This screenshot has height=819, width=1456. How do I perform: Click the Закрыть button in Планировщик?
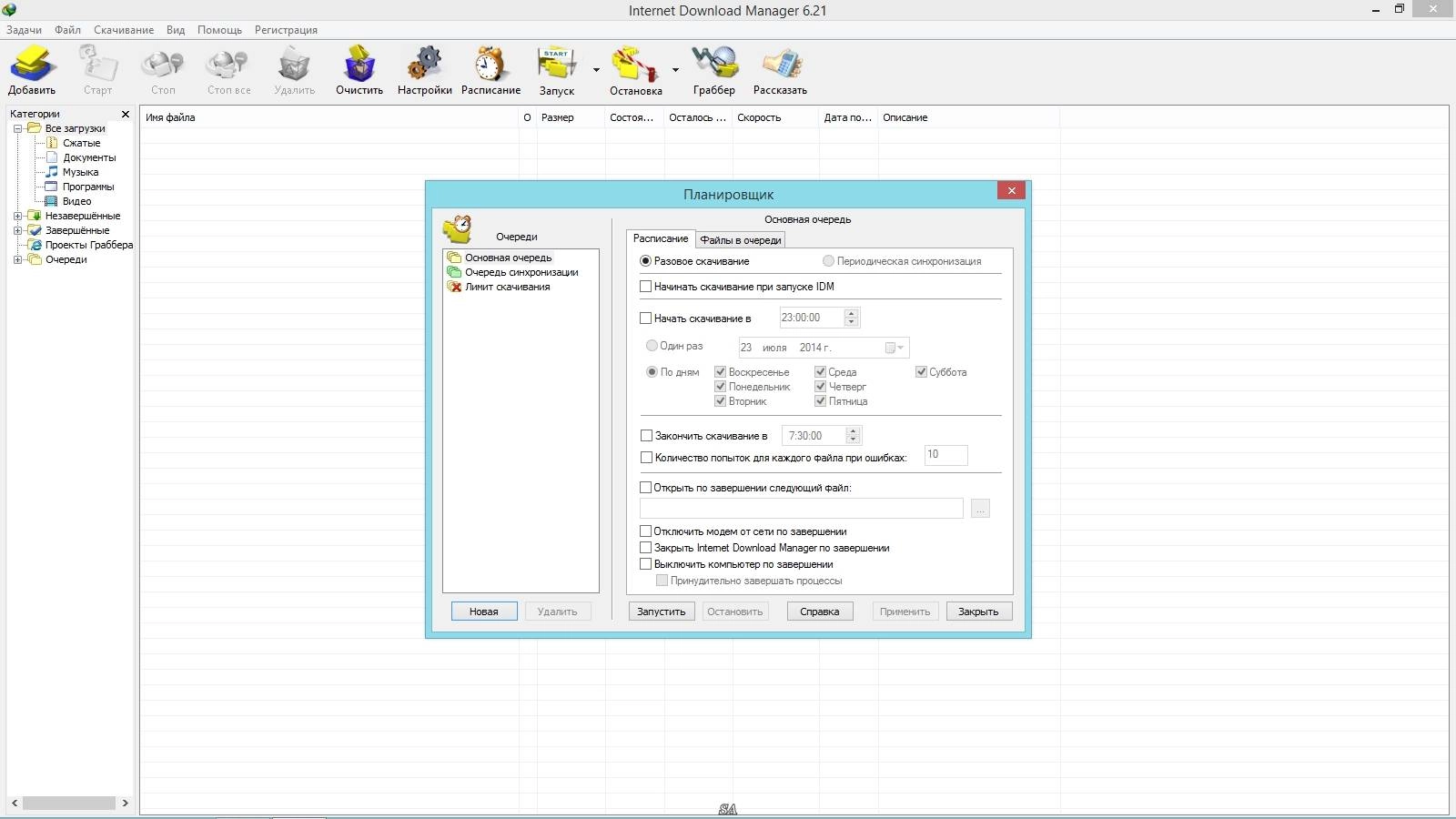click(979, 612)
